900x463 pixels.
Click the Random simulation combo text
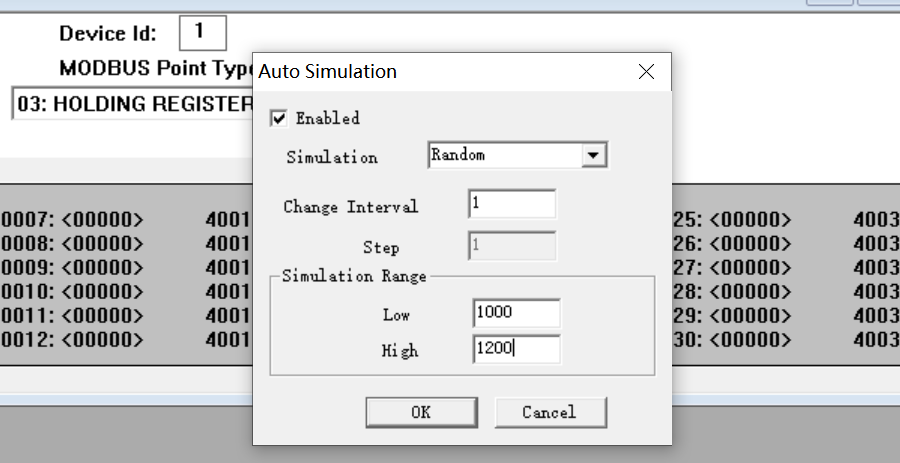458,155
